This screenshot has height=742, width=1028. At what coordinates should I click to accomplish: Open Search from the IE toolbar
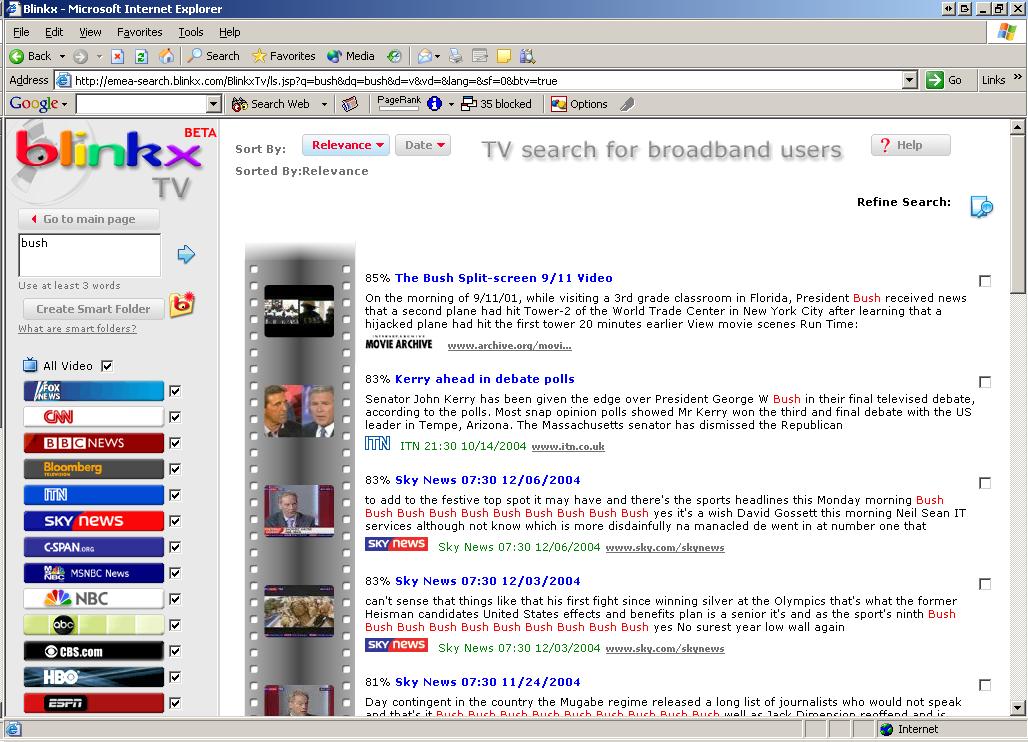(x=213, y=56)
